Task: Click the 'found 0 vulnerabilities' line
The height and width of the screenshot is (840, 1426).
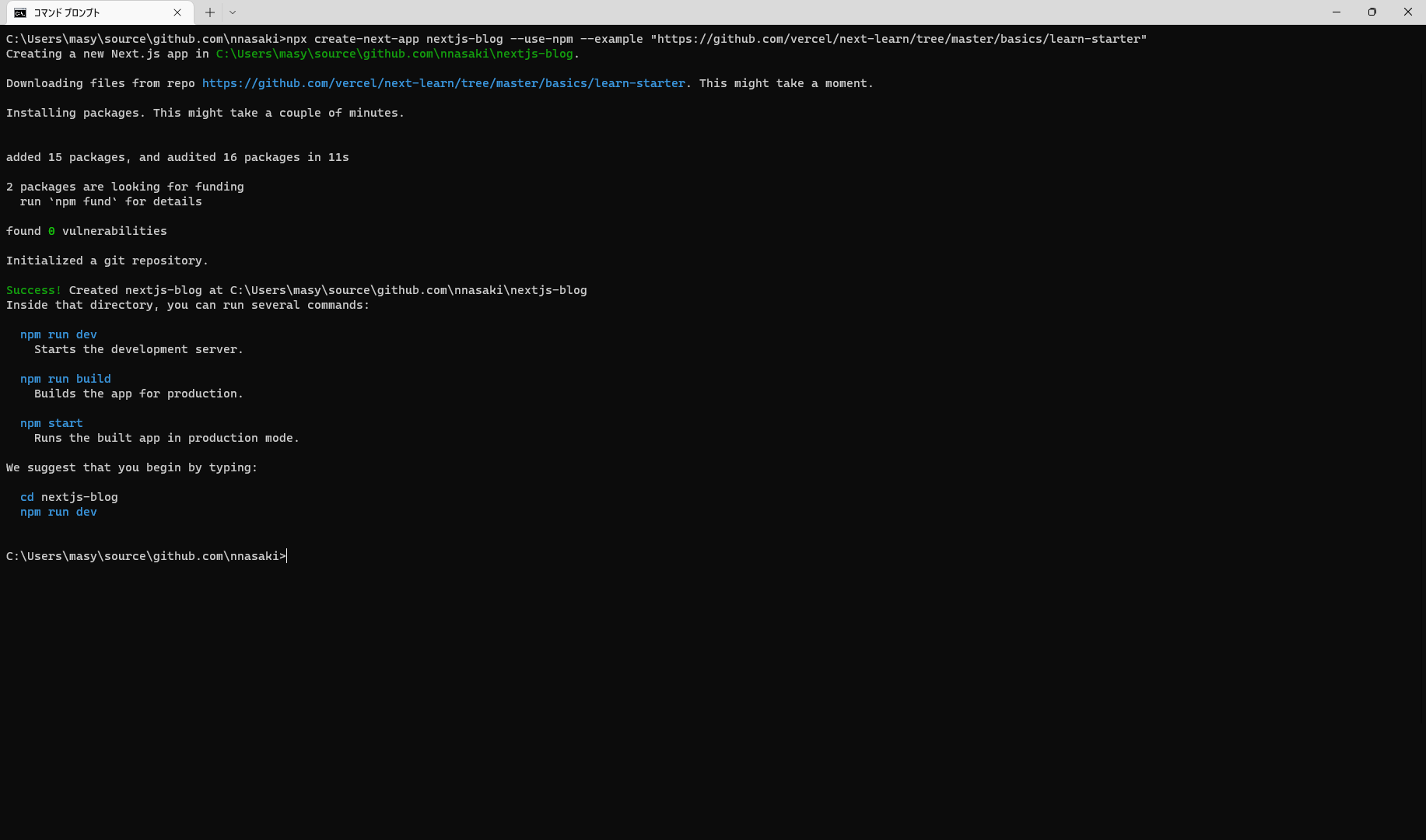Action: [86, 231]
